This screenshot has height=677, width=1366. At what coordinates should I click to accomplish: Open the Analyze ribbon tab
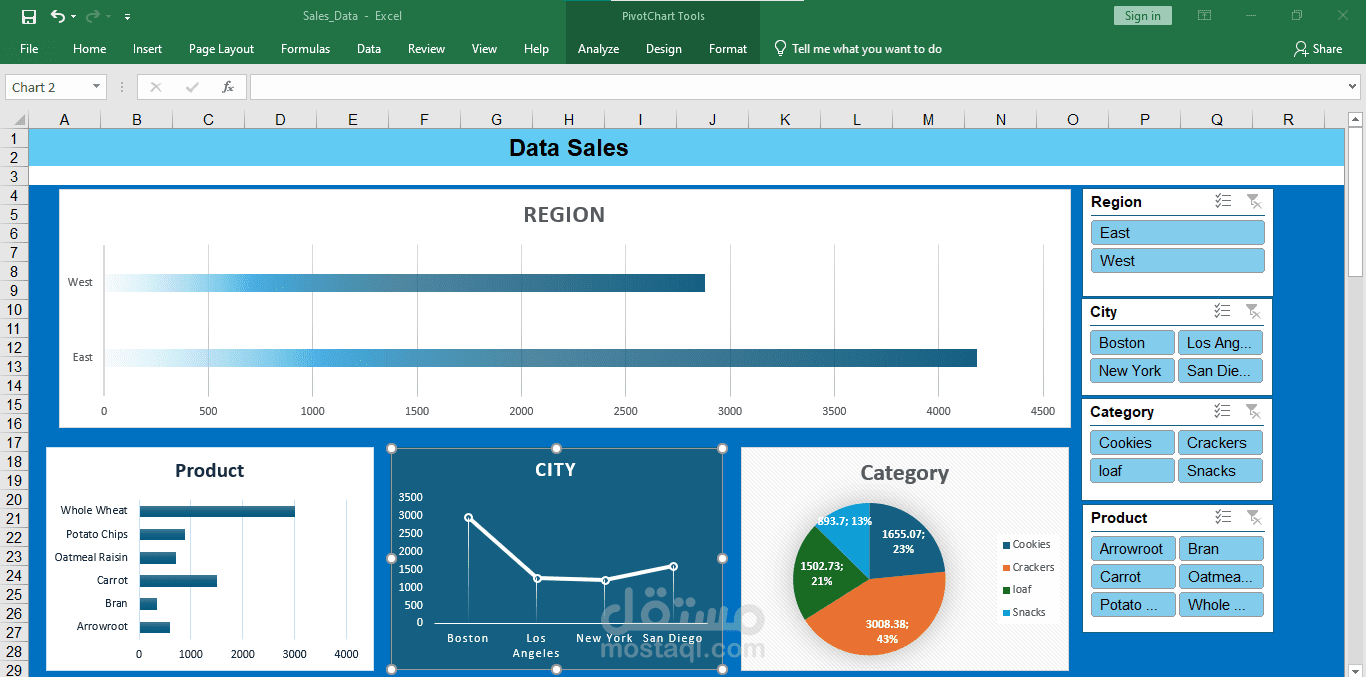click(x=598, y=49)
